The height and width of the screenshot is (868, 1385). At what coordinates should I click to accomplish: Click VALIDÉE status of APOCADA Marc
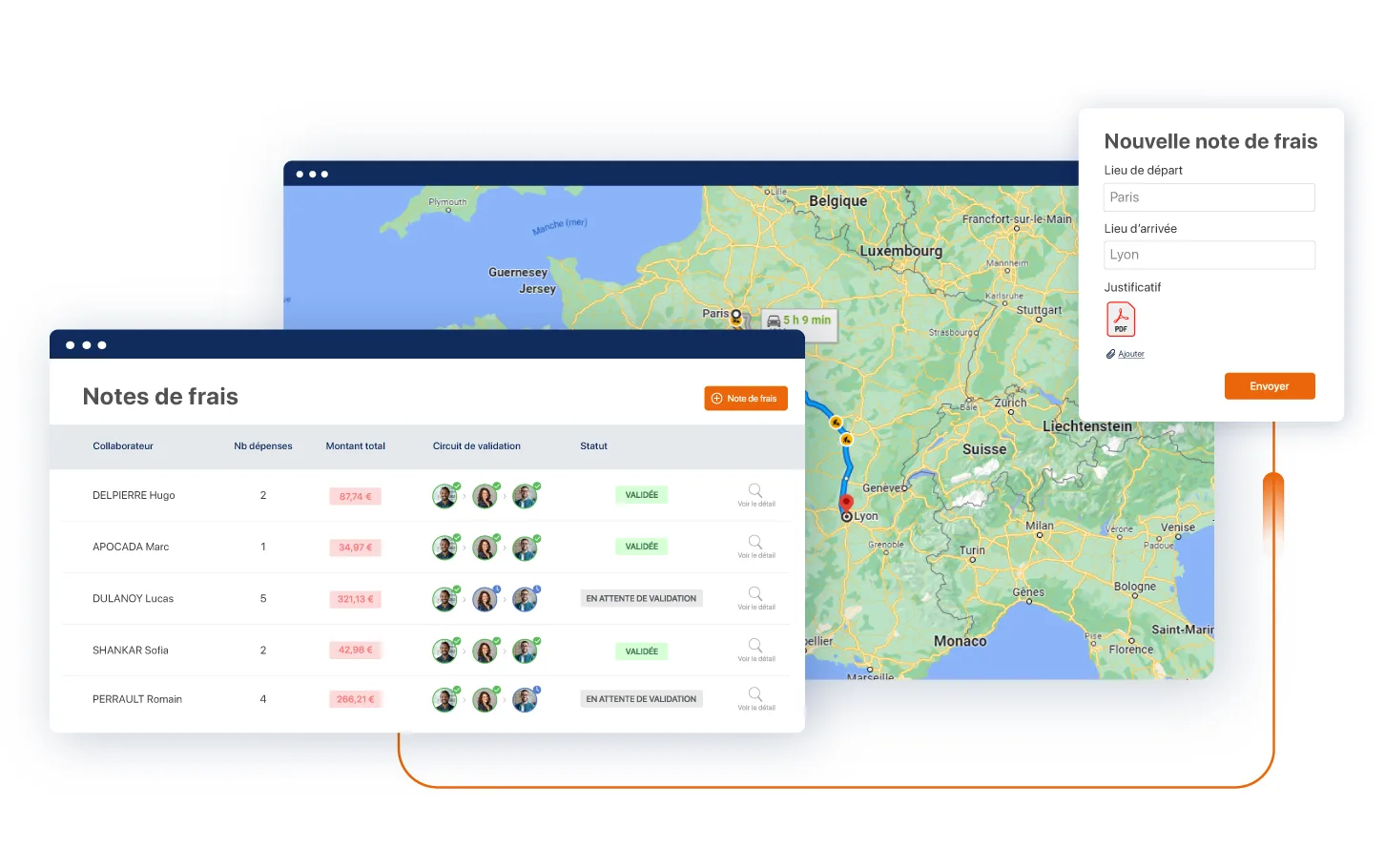(x=642, y=547)
